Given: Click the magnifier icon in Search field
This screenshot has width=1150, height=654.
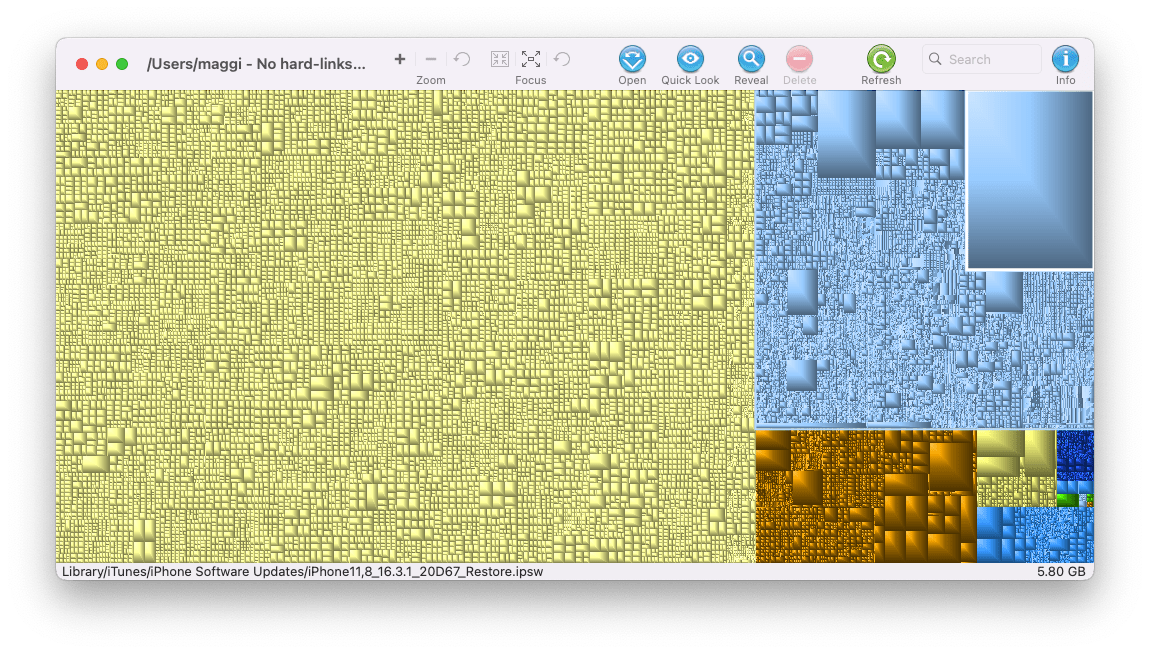Looking at the screenshot, I should click(x=936, y=60).
